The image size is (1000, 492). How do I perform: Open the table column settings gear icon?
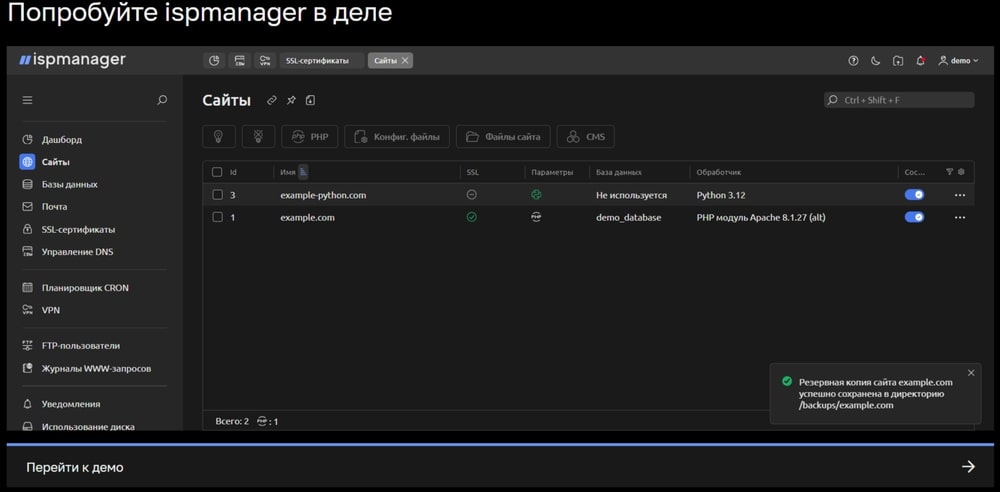click(961, 172)
